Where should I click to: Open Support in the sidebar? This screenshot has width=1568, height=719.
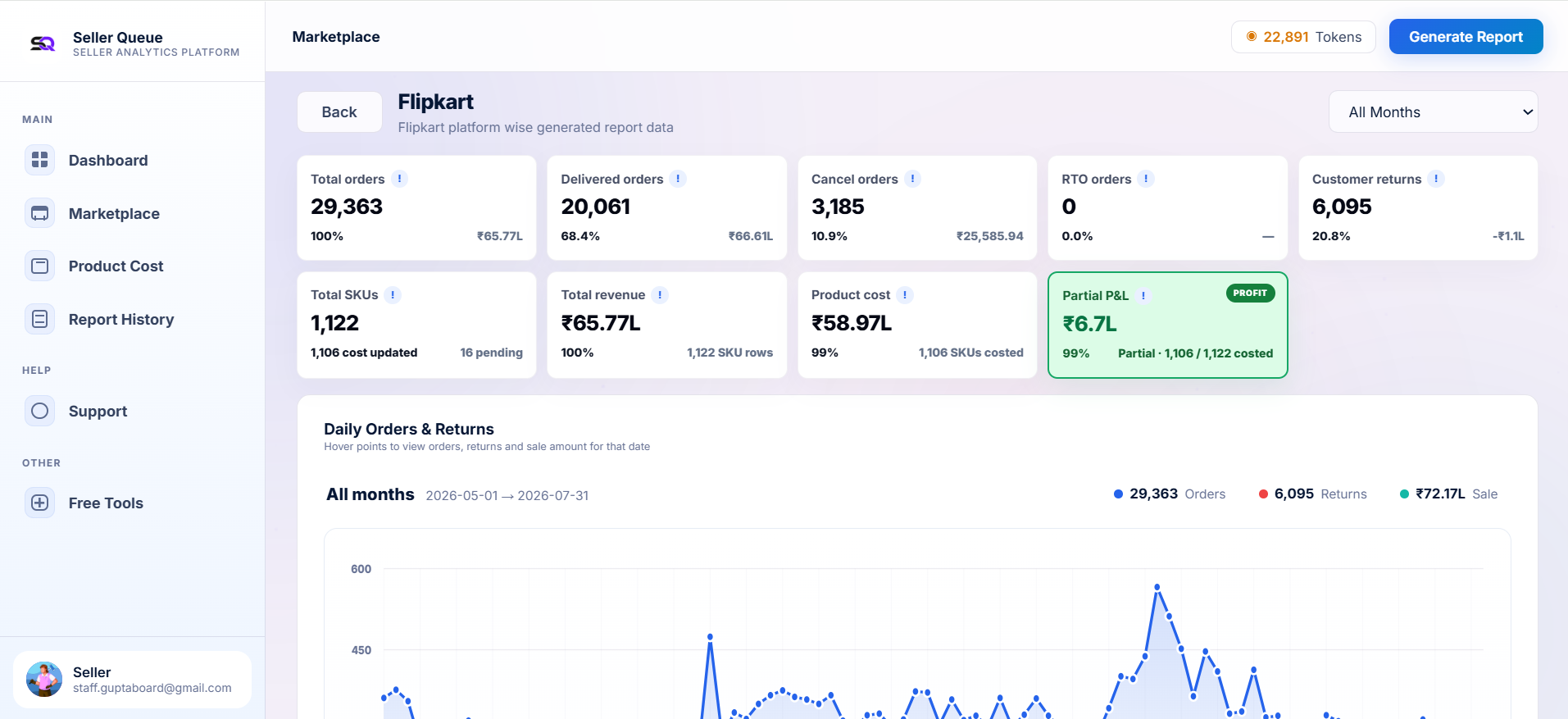pyautogui.click(x=98, y=411)
